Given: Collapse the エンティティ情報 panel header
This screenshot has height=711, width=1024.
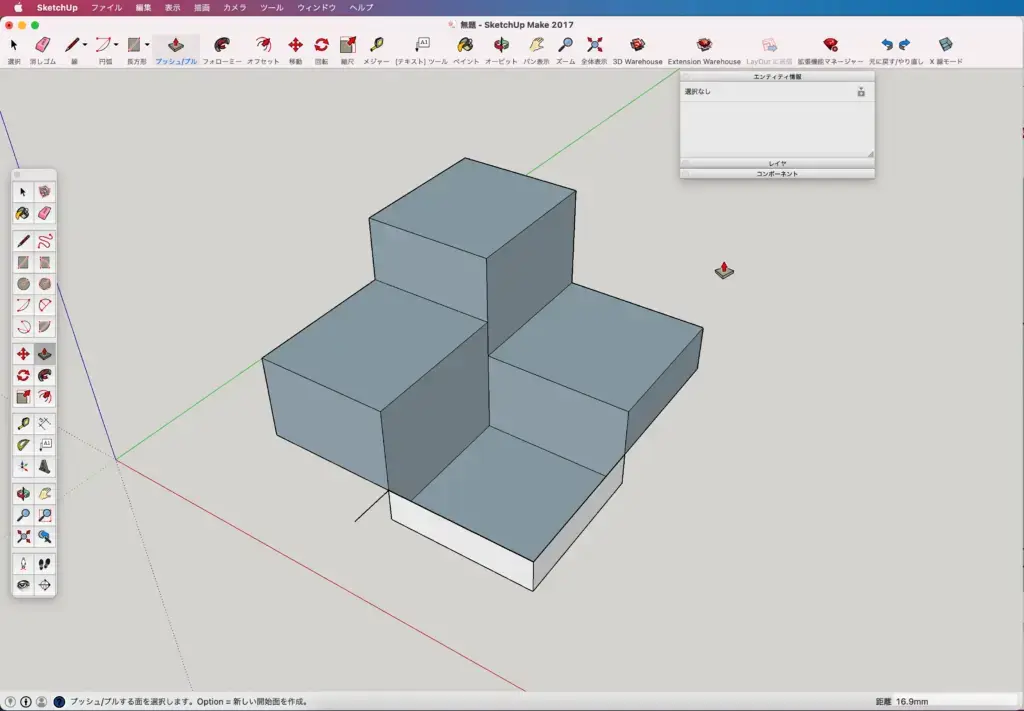Looking at the screenshot, I should (777, 76).
